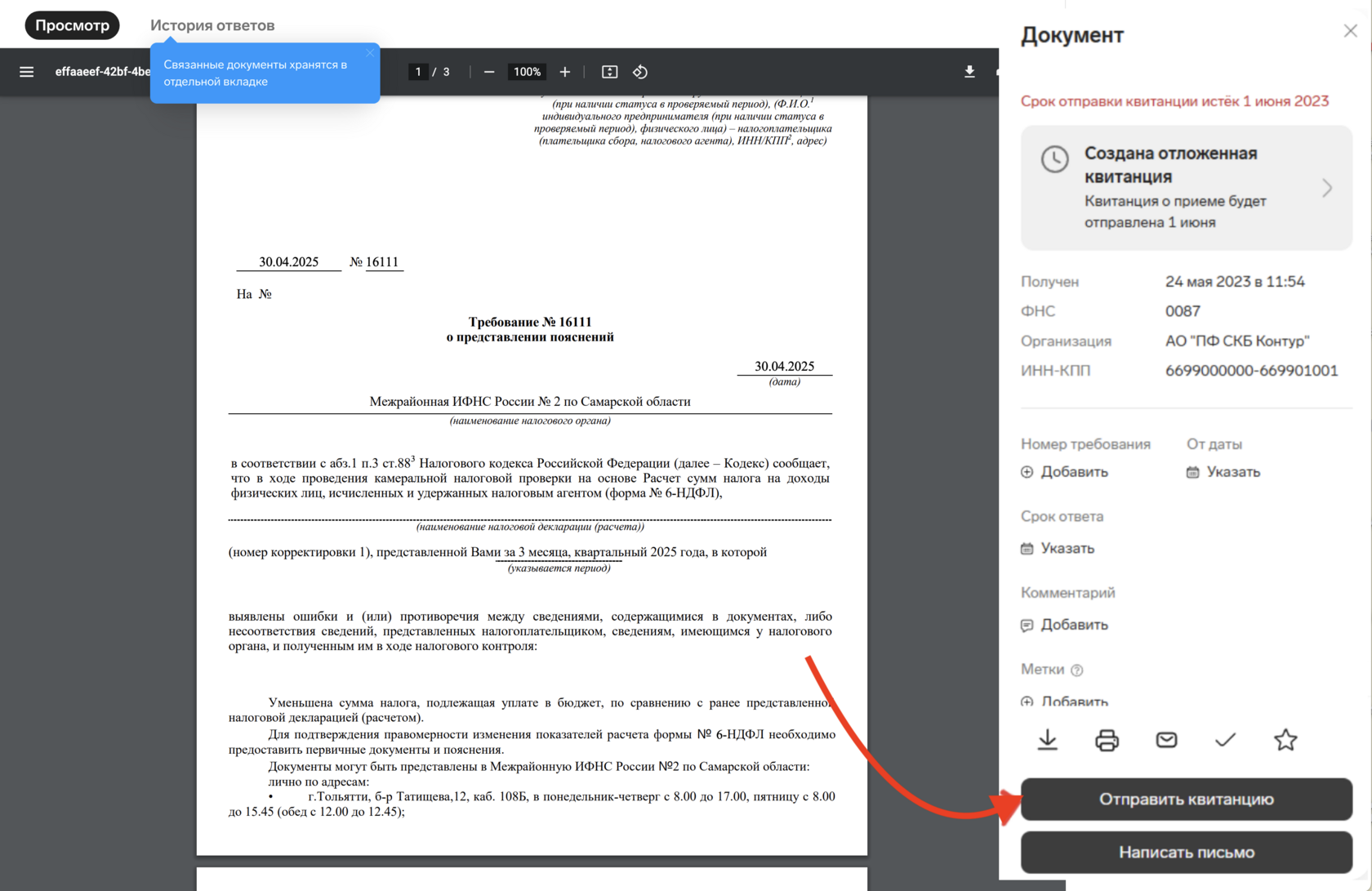Rotate the PDF document counterclockwise
Screen dimensions: 1372x891
[x=640, y=72]
